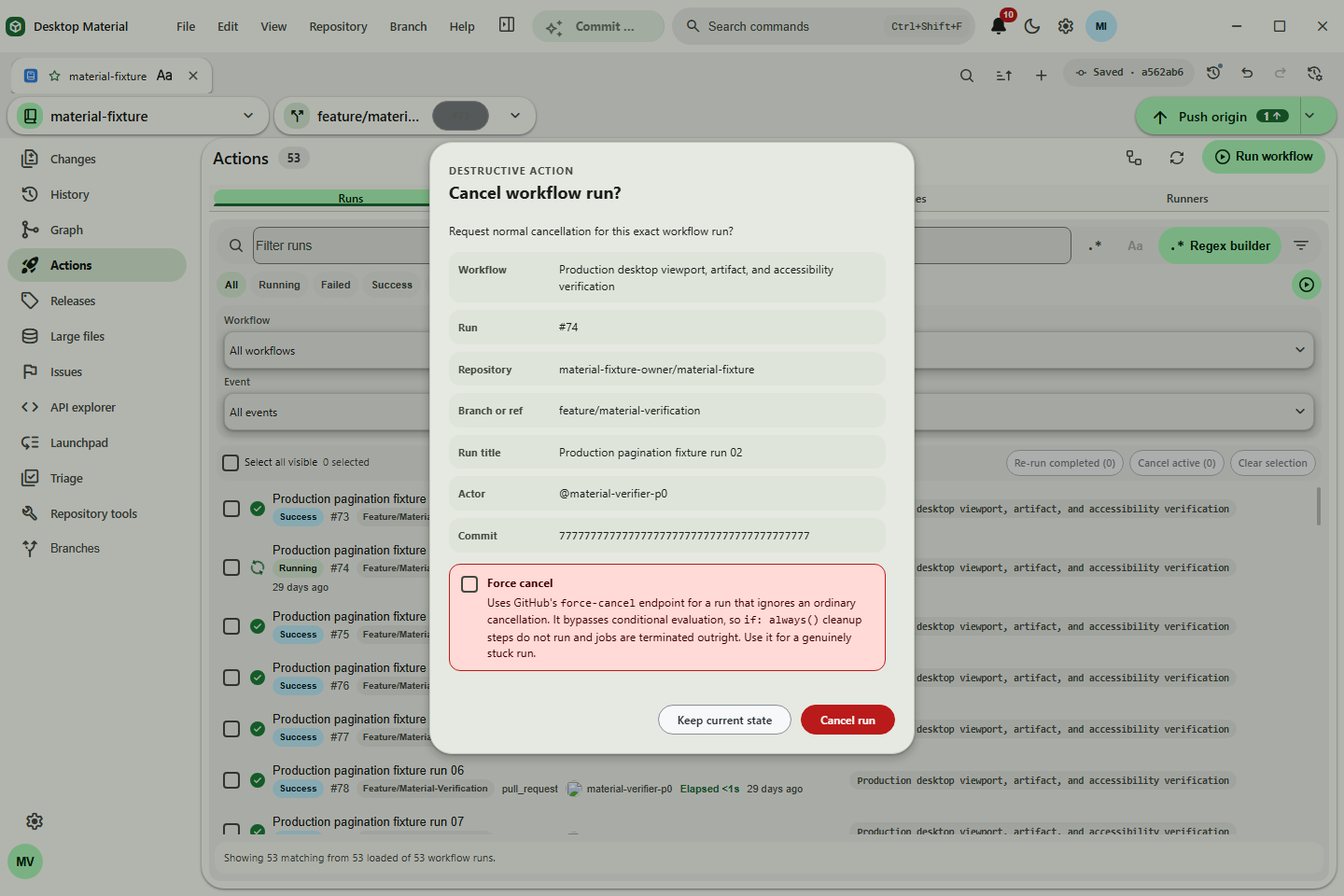Expand the Push origin options chevron
Screen dimensions: 1344x896
coord(1309,116)
